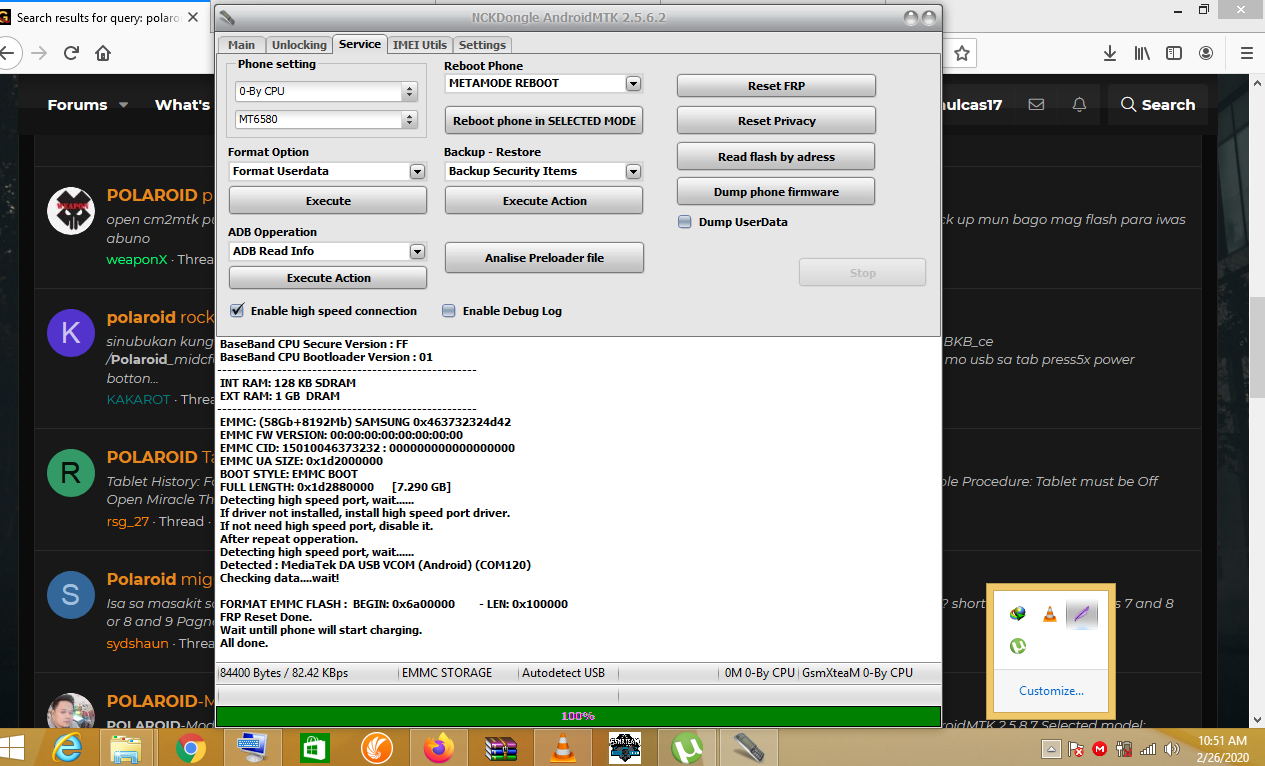This screenshot has width=1265, height=766.
Task: Switch to NCKDongle phone icon in taskbar
Action: point(749,747)
